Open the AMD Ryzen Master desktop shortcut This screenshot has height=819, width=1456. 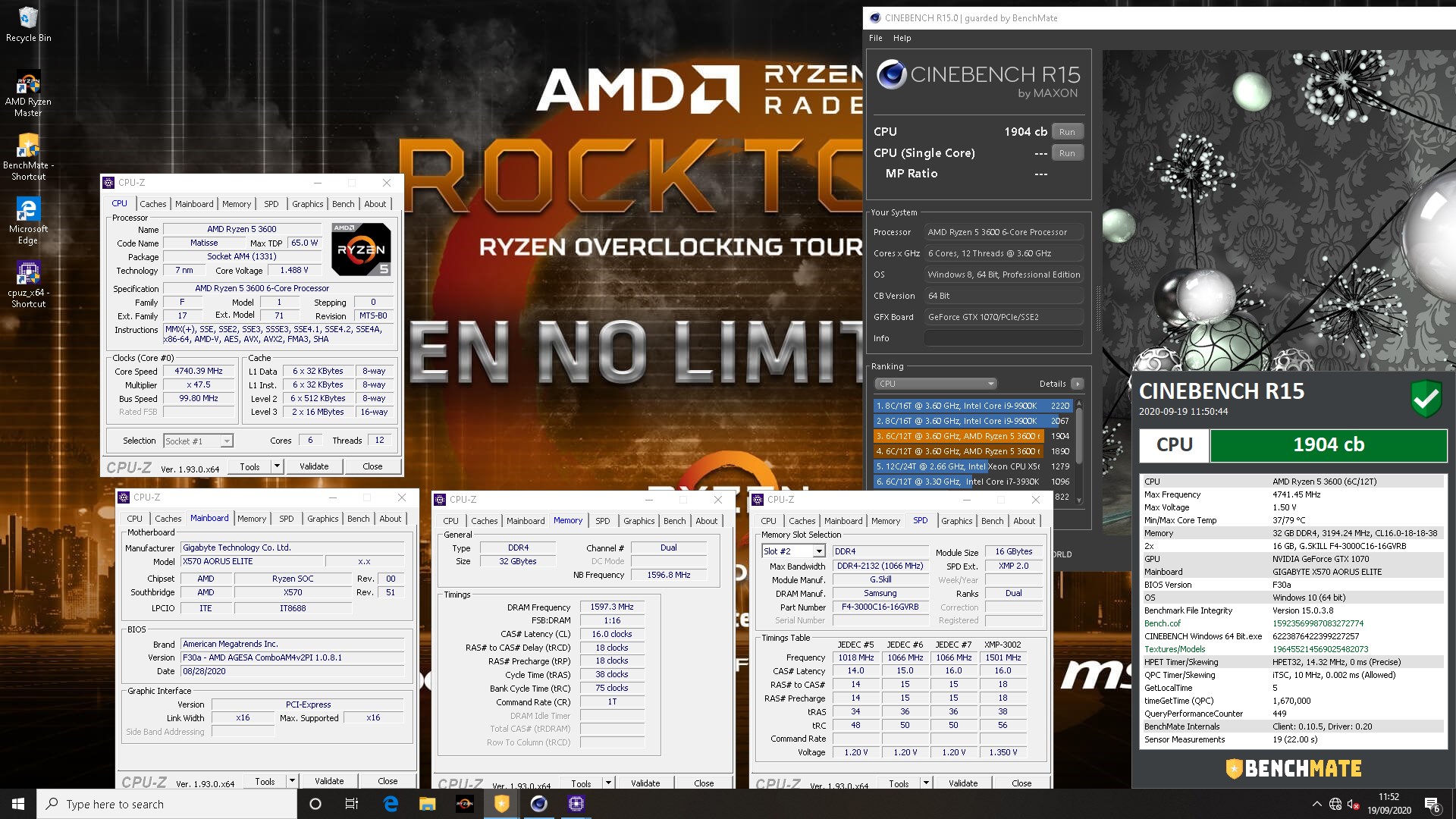coord(28,94)
